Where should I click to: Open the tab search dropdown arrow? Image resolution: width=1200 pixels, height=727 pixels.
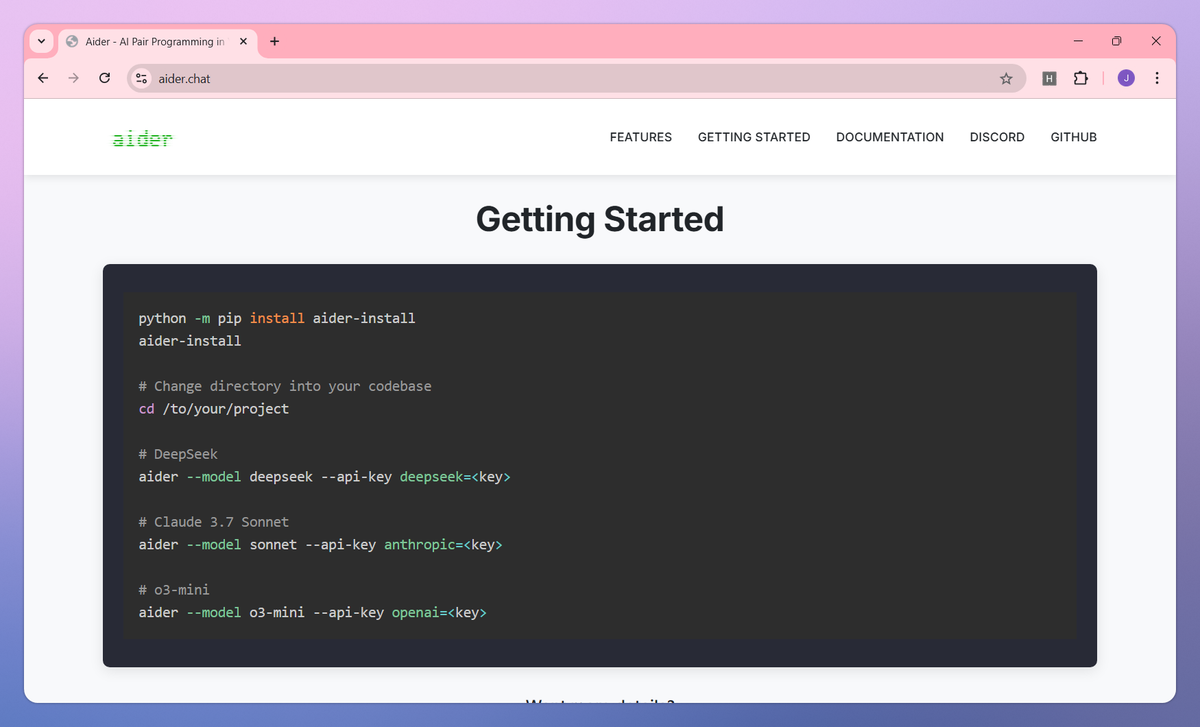pos(41,41)
